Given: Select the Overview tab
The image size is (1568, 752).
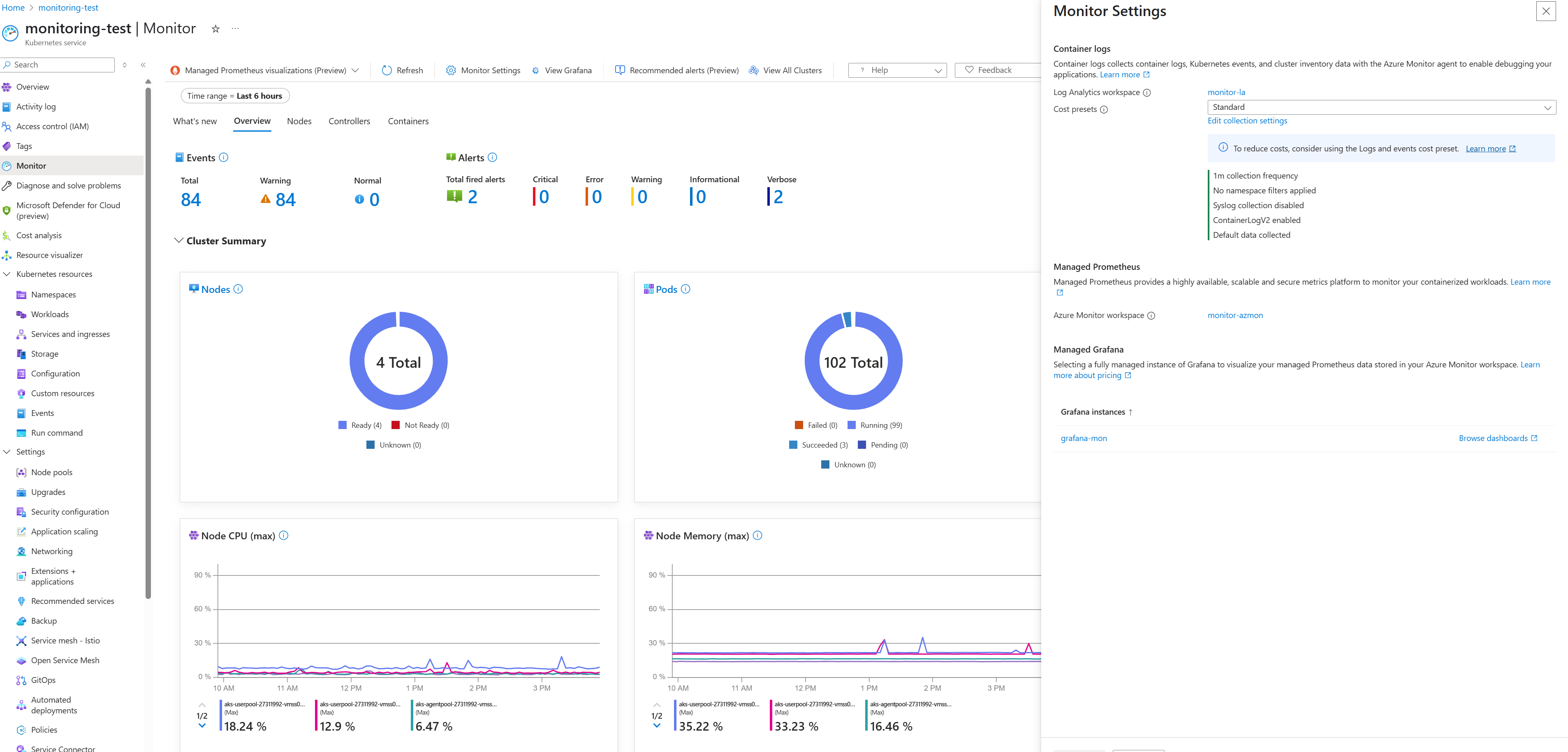Looking at the screenshot, I should 252,121.
